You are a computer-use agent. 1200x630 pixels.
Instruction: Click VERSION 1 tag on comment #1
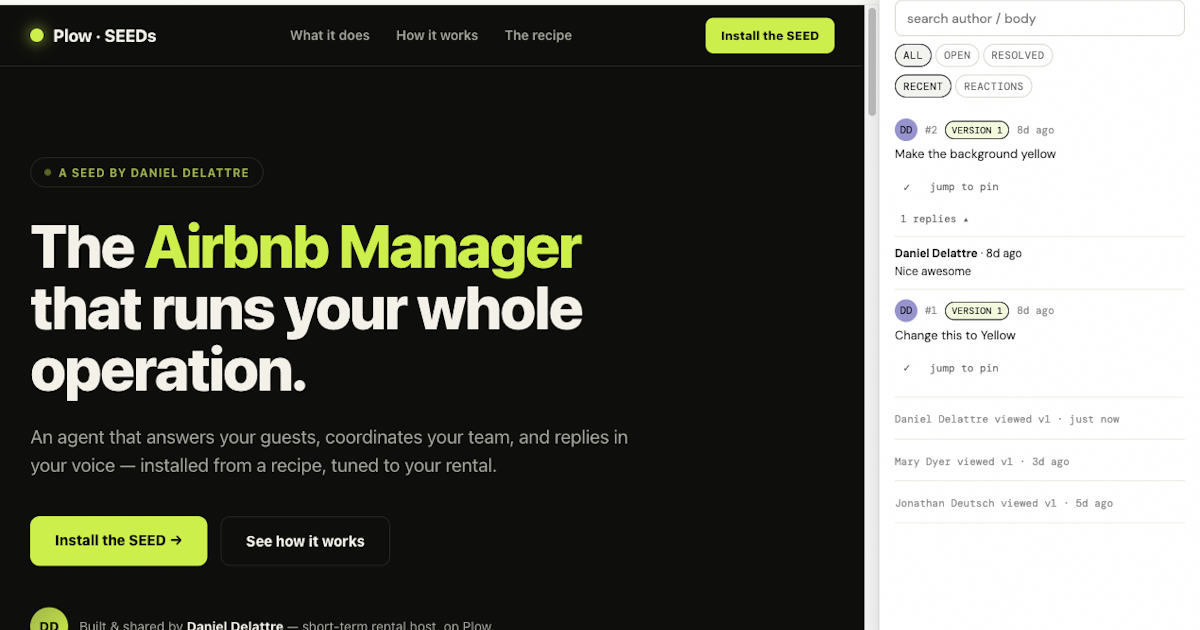tap(977, 311)
